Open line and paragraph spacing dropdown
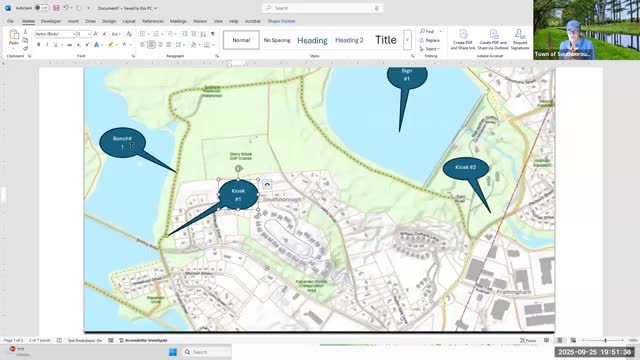640x360 pixels. 179,44
